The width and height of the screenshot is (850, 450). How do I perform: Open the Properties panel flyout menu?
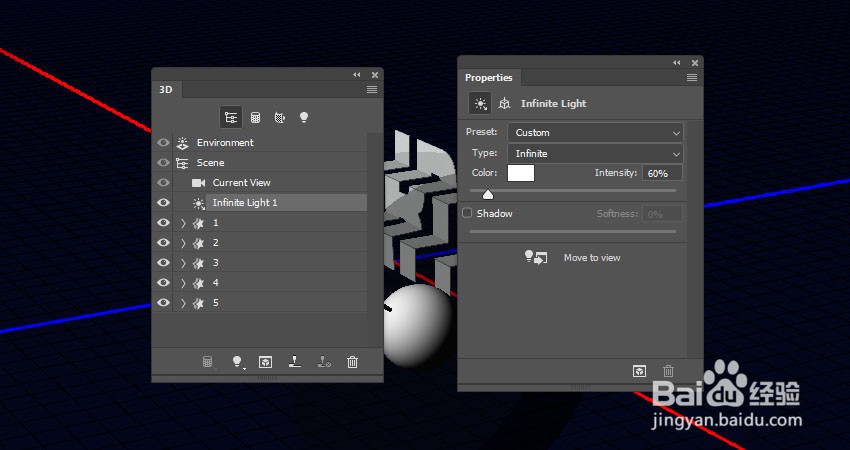692,78
